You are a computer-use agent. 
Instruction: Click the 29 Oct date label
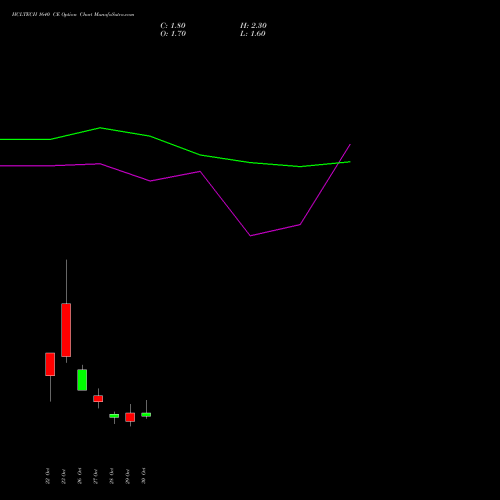[128, 476]
